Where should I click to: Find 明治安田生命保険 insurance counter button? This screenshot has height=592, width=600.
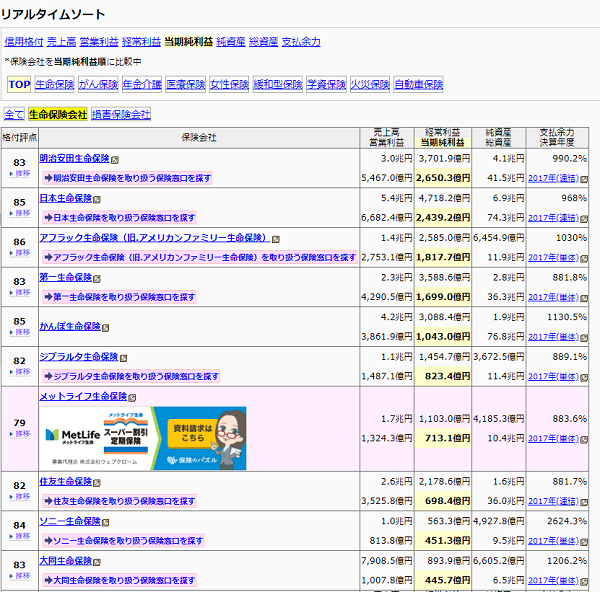point(127,178)
